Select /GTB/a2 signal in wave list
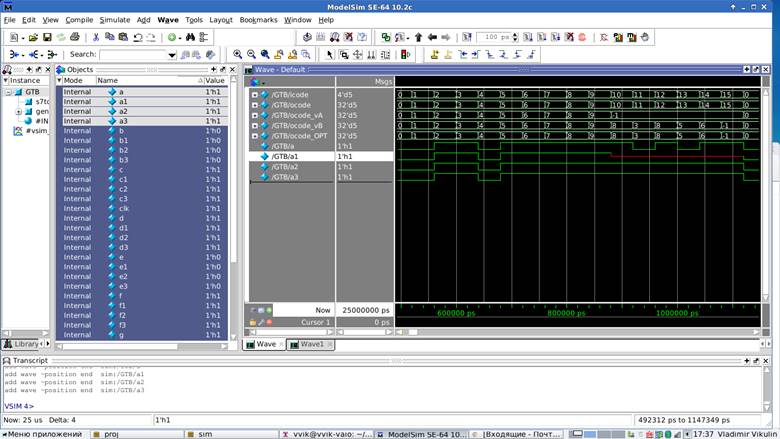Image resolution: width=780 pixels, height=439 pixels. (285, 167)
